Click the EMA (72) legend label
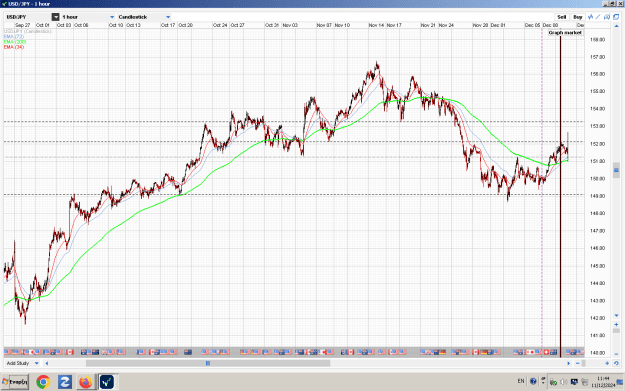 [x=14, y=36]
